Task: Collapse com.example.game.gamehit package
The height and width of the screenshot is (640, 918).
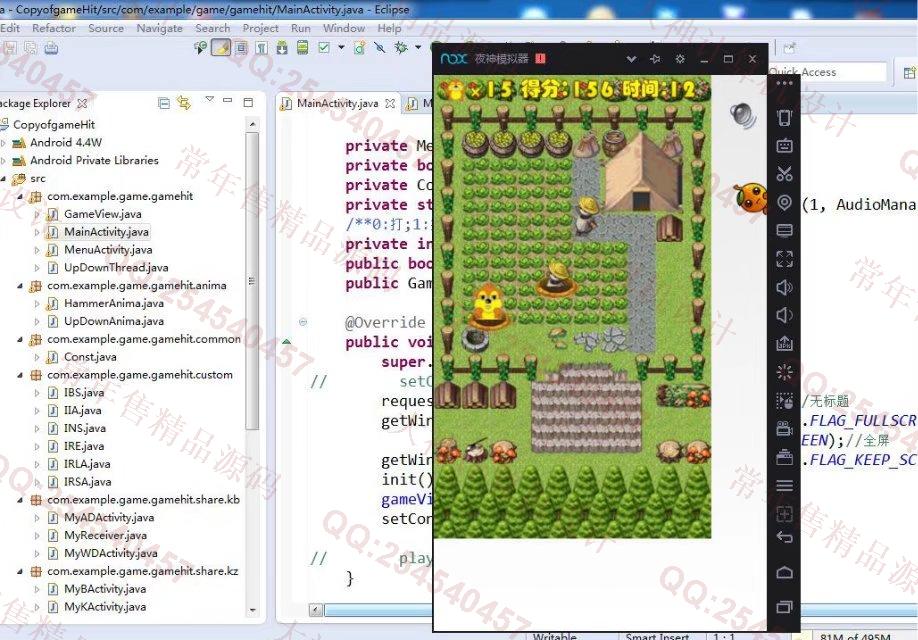Action: (x=20, y=196)
